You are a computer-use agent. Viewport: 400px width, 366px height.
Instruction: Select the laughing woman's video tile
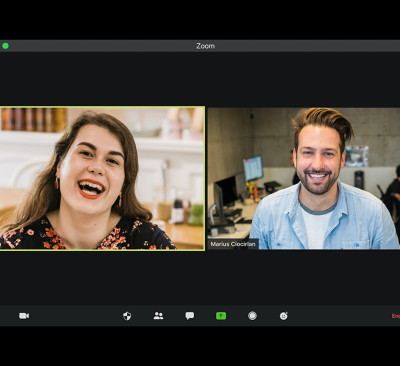coord(102,178)
